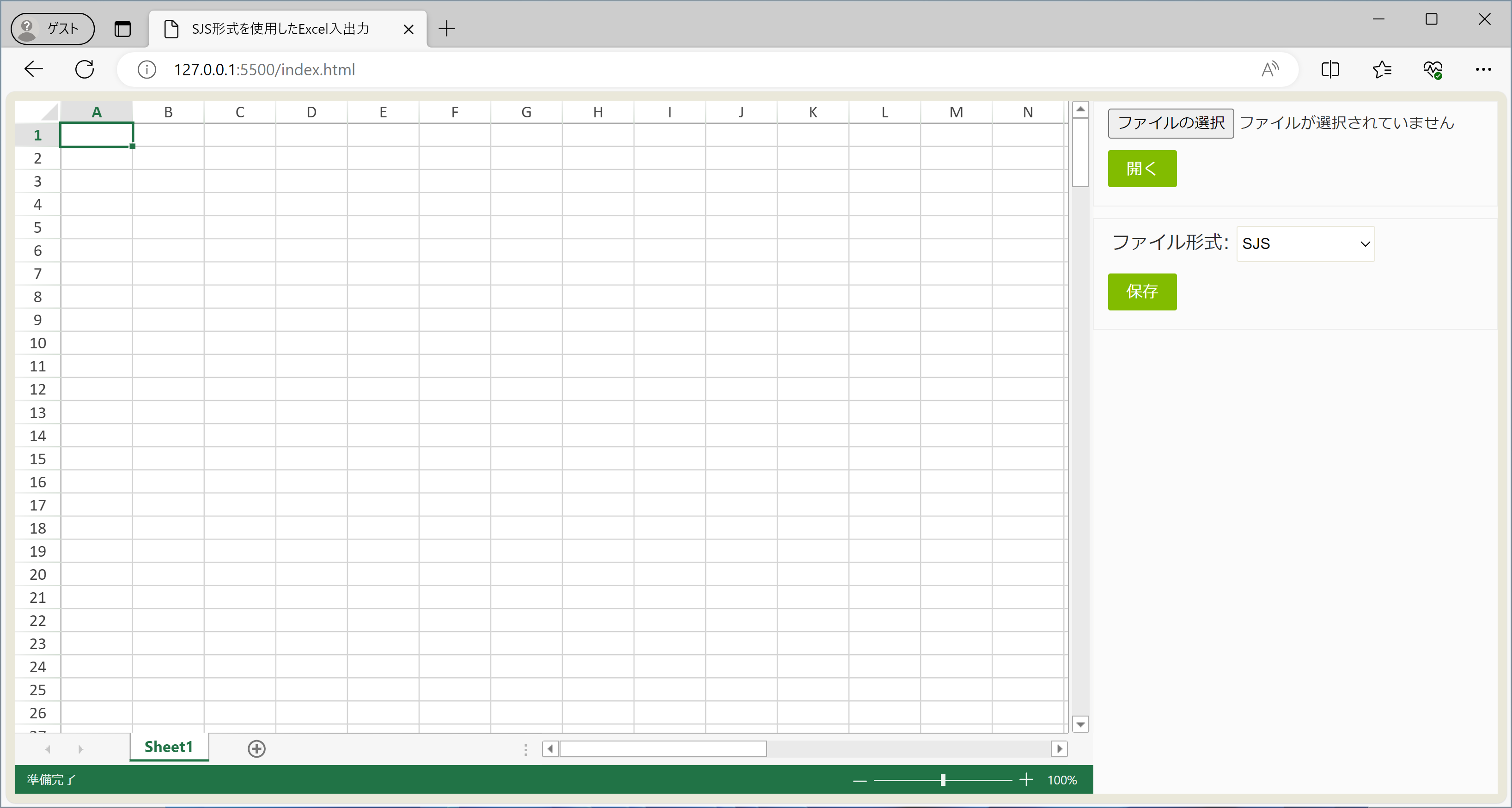The image size is (1512, 808).
Task: Open the tab actions menu icon
Action: tap(122, 28)
